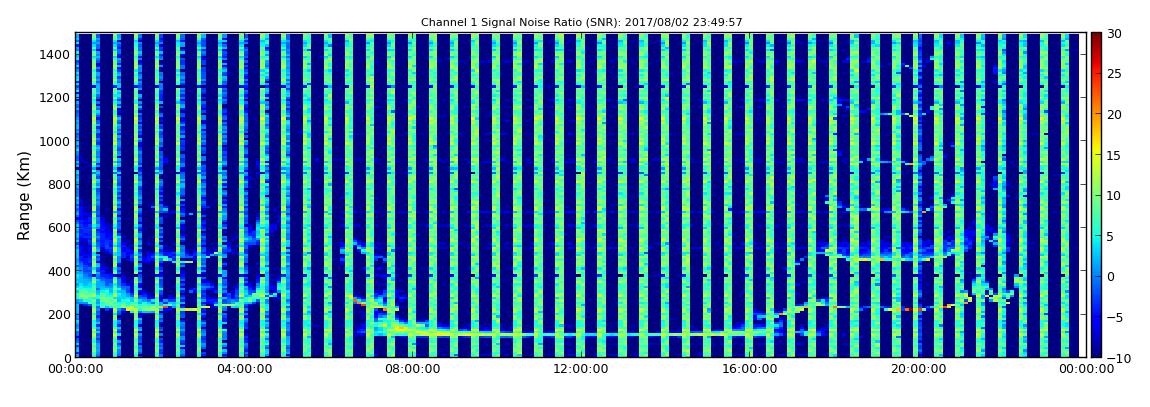
Task: Click the colorbar value 30
Action: point(1114,33)
